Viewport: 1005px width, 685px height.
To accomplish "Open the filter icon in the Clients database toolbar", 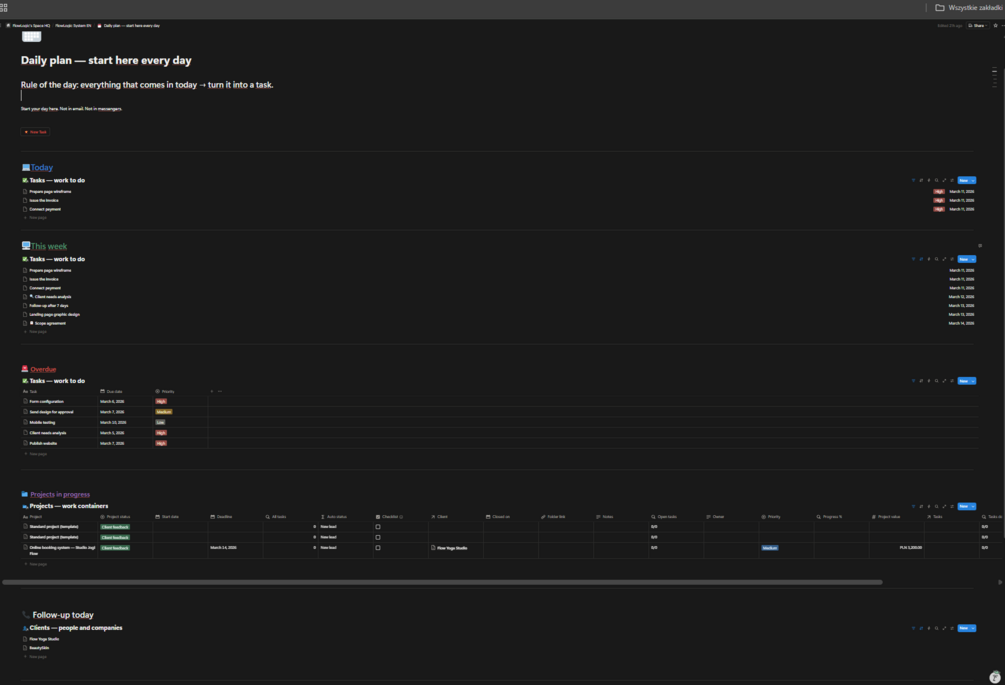I will coord(913,629).
